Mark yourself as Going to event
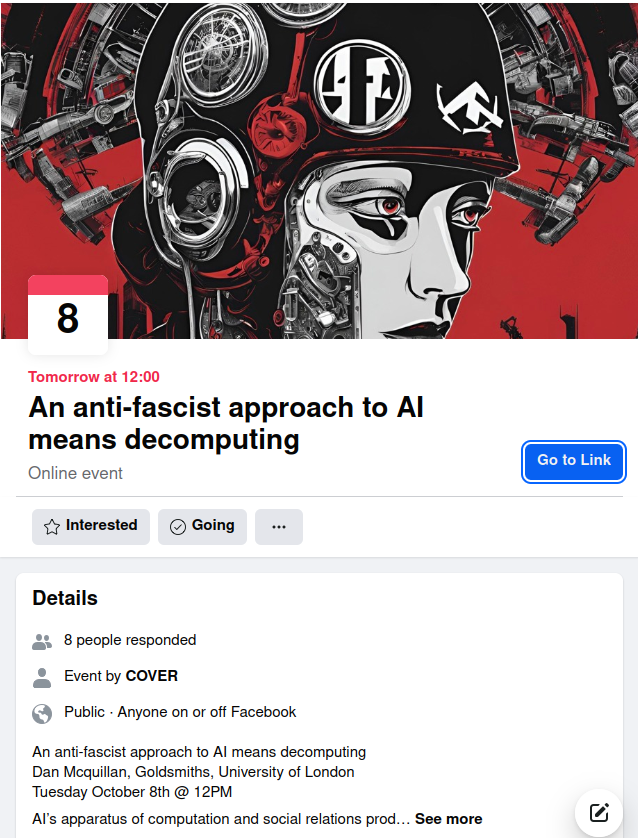Image resolution: width=638 pixels, height=838 pixels. coord(203,527)
